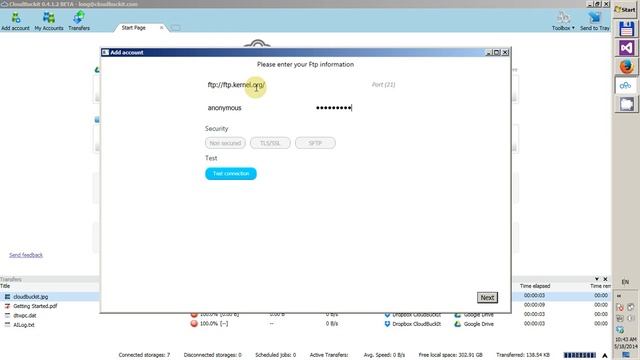Click the system tray clock 10:43 AM
Viewport: 640px width, 360px height.
[625, 340]
